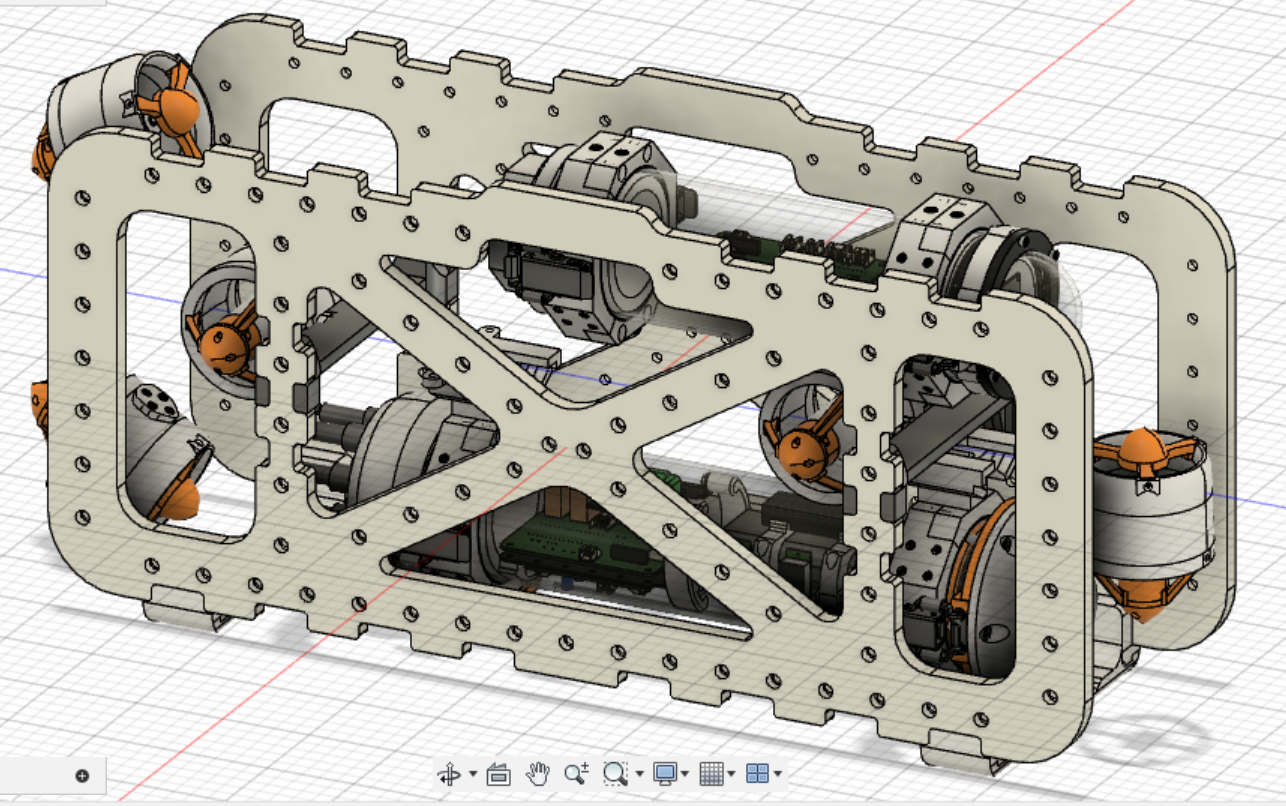This screenshot has width=1286, height=806.
Task: Open Display Settings monitor icon
Action: (x=664, y=773)
